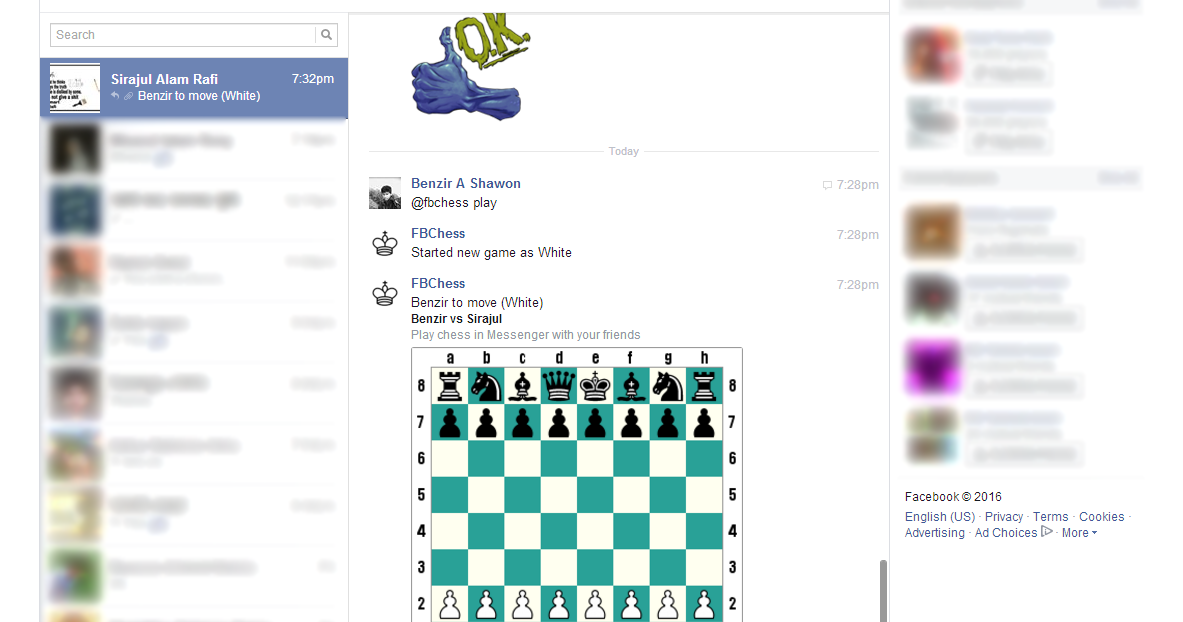Screen dimensions: 1183x622
Task: Select black king on e8
Action: tap(595, 386)
